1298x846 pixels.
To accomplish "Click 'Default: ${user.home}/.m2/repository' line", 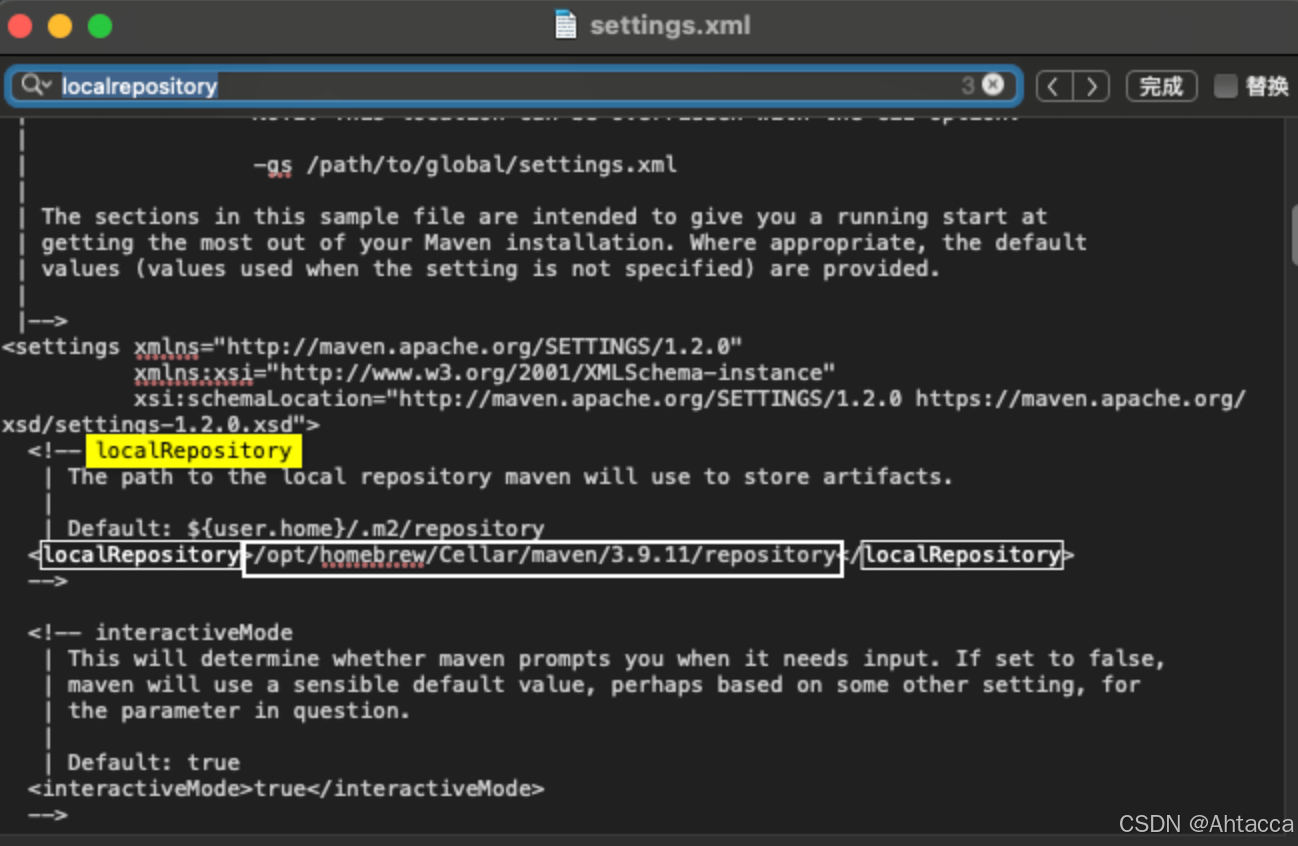I will coord(306,528).
